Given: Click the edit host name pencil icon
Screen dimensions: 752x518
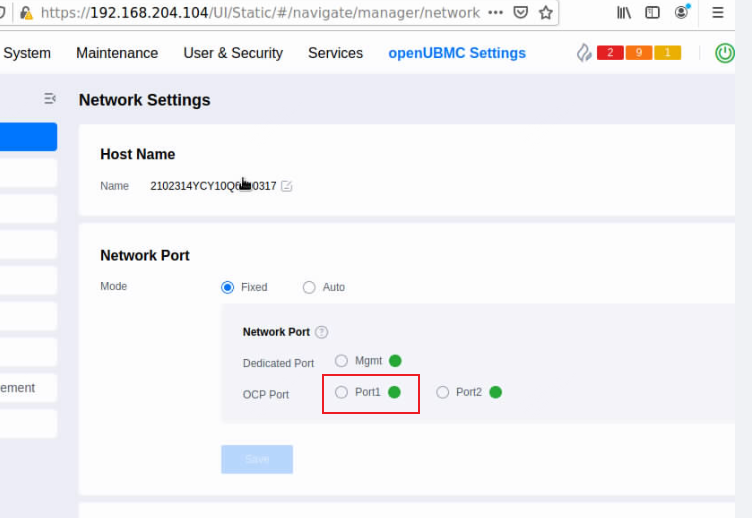Looking at the screenshot, I should coord(287,186).
